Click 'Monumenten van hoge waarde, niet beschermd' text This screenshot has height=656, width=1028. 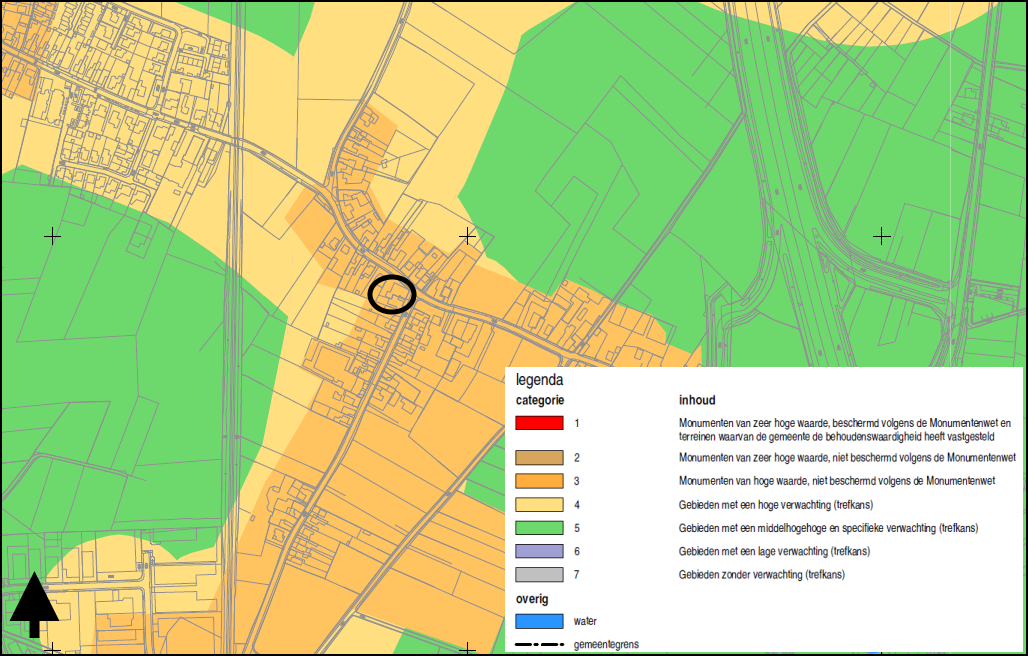click(x=837, y=481)
